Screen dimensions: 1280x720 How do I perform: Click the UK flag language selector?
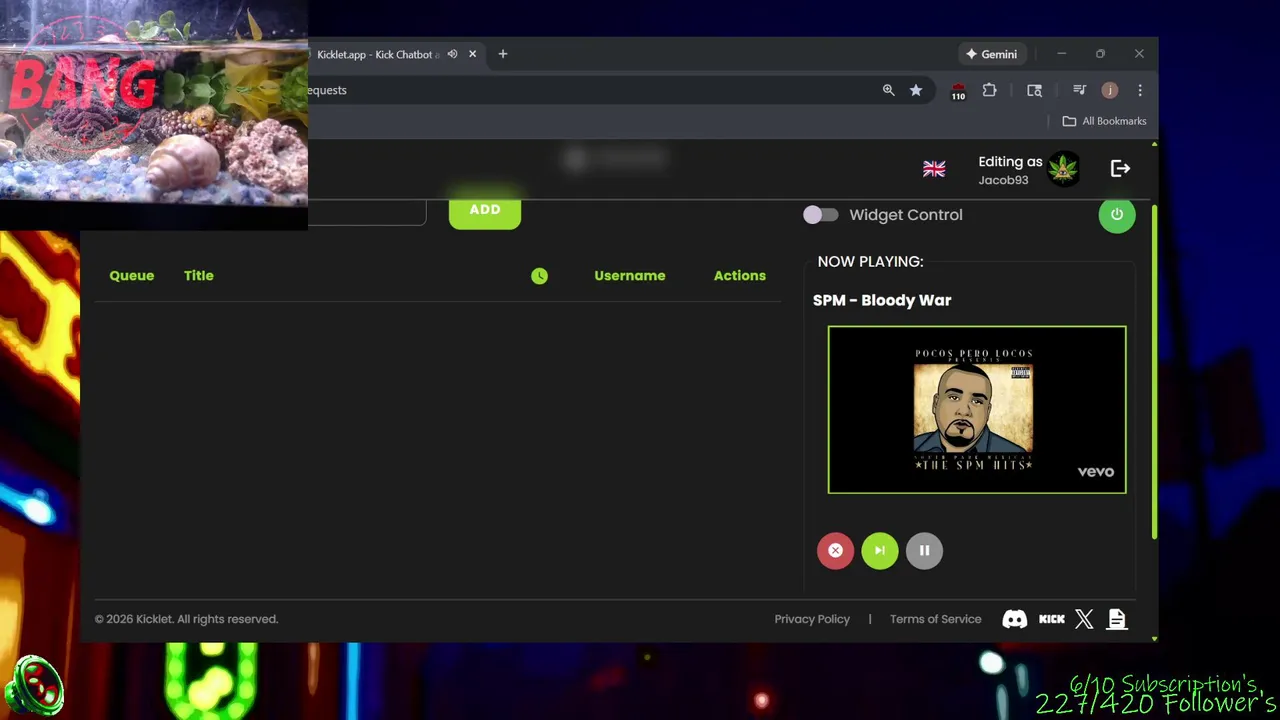pyautogui.click(x=934, y=169)
